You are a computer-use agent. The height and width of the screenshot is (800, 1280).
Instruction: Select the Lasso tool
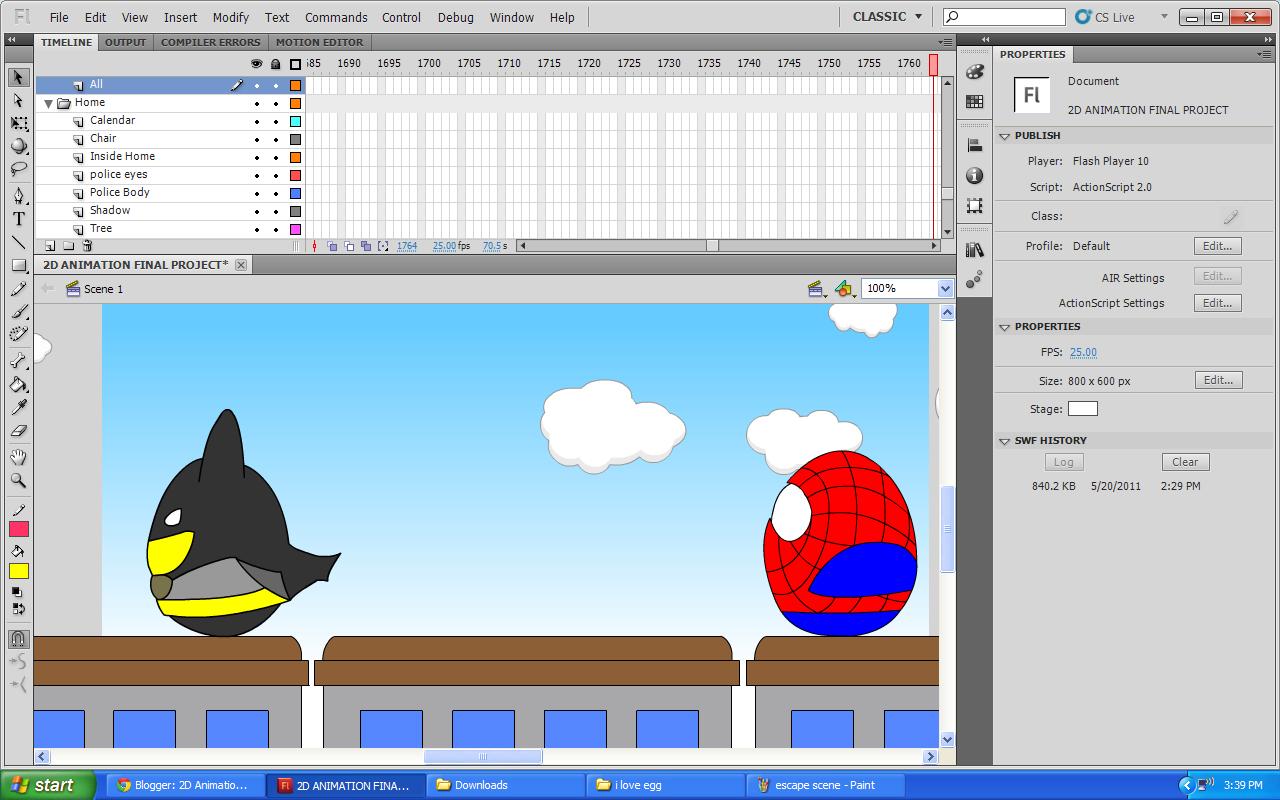pyautogui.click(x=18, y=170)
